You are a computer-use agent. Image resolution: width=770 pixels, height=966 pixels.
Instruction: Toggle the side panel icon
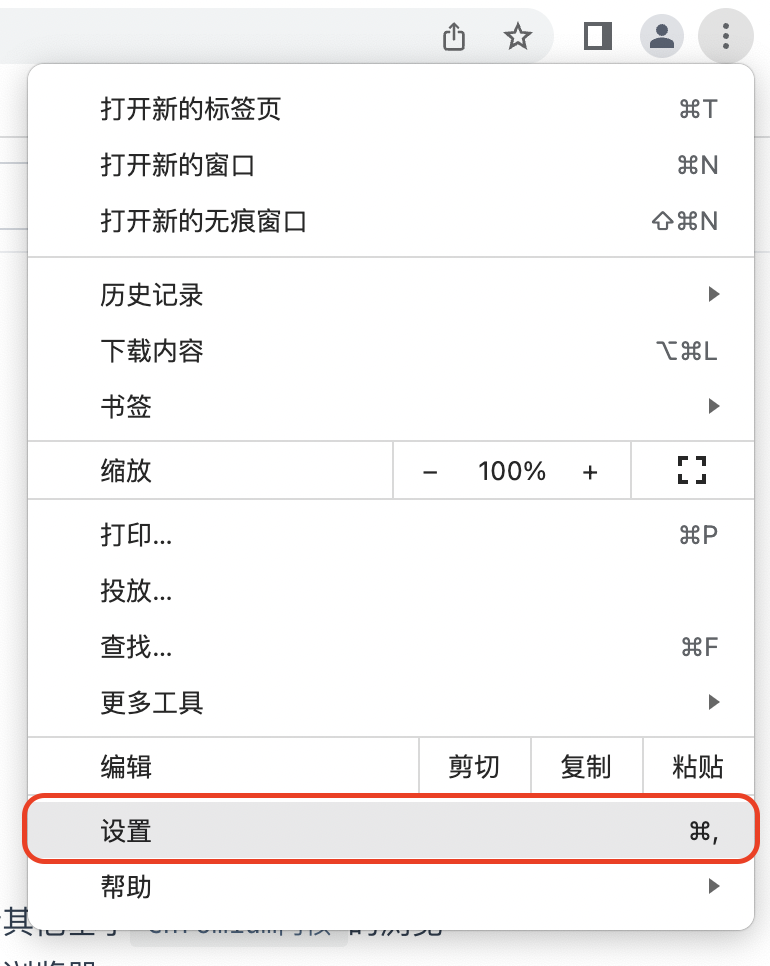598,37
